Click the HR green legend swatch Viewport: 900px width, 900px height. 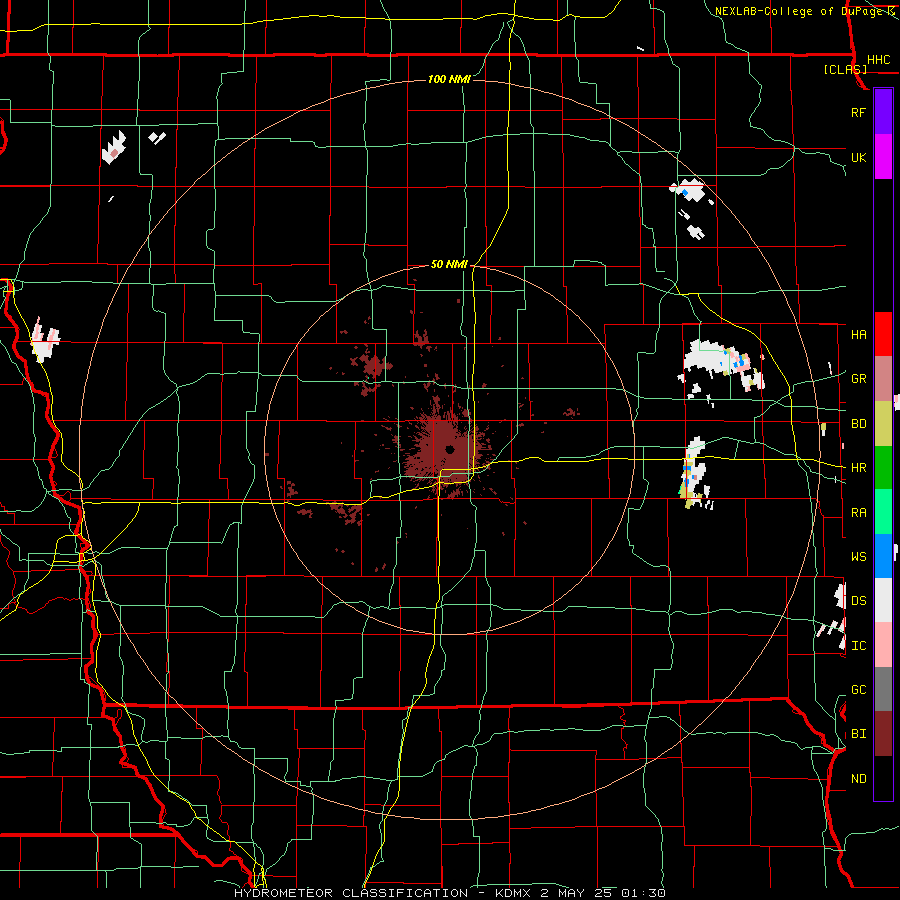click(883, 468)
